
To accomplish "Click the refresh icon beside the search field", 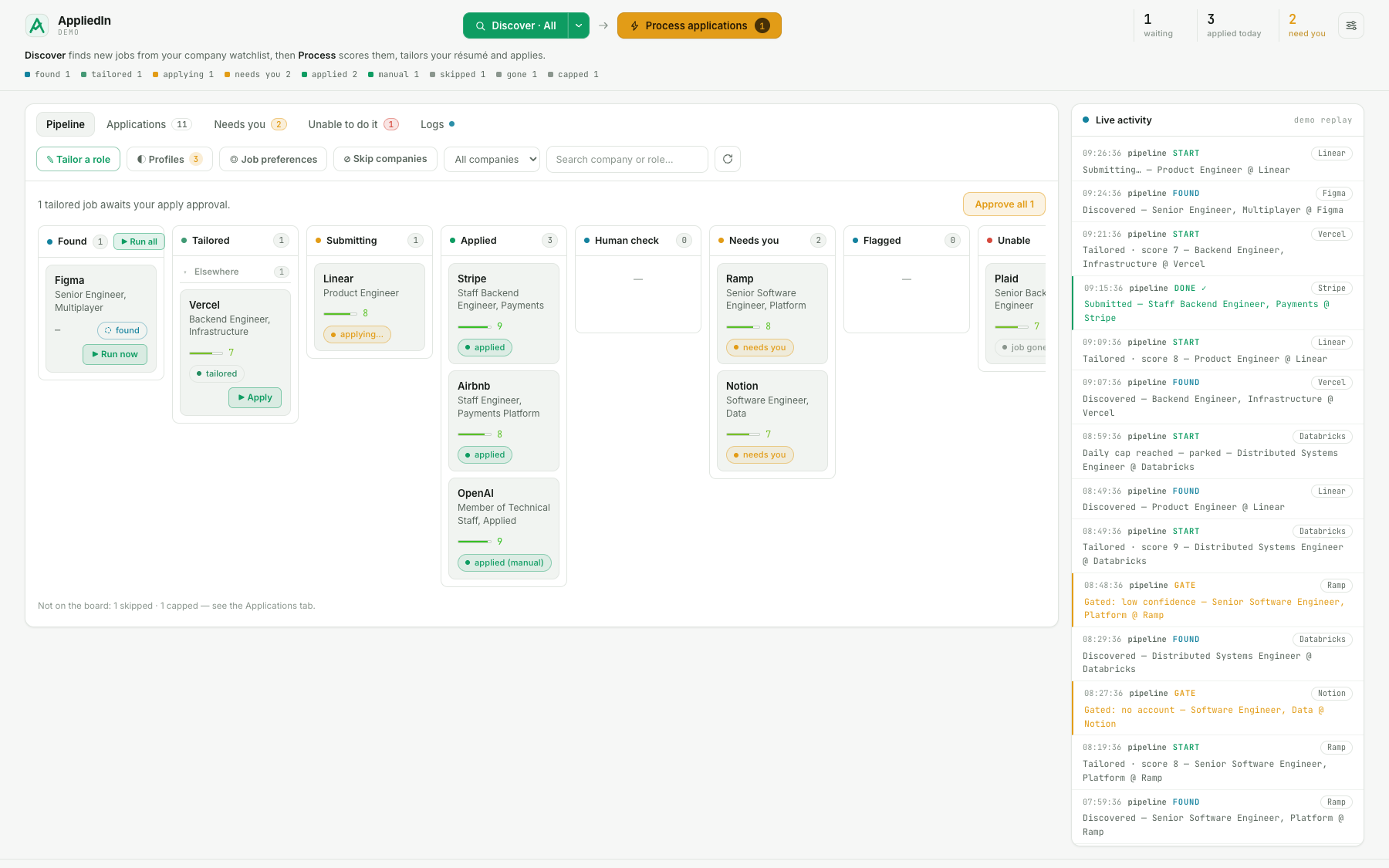I will tap(728, 159).
